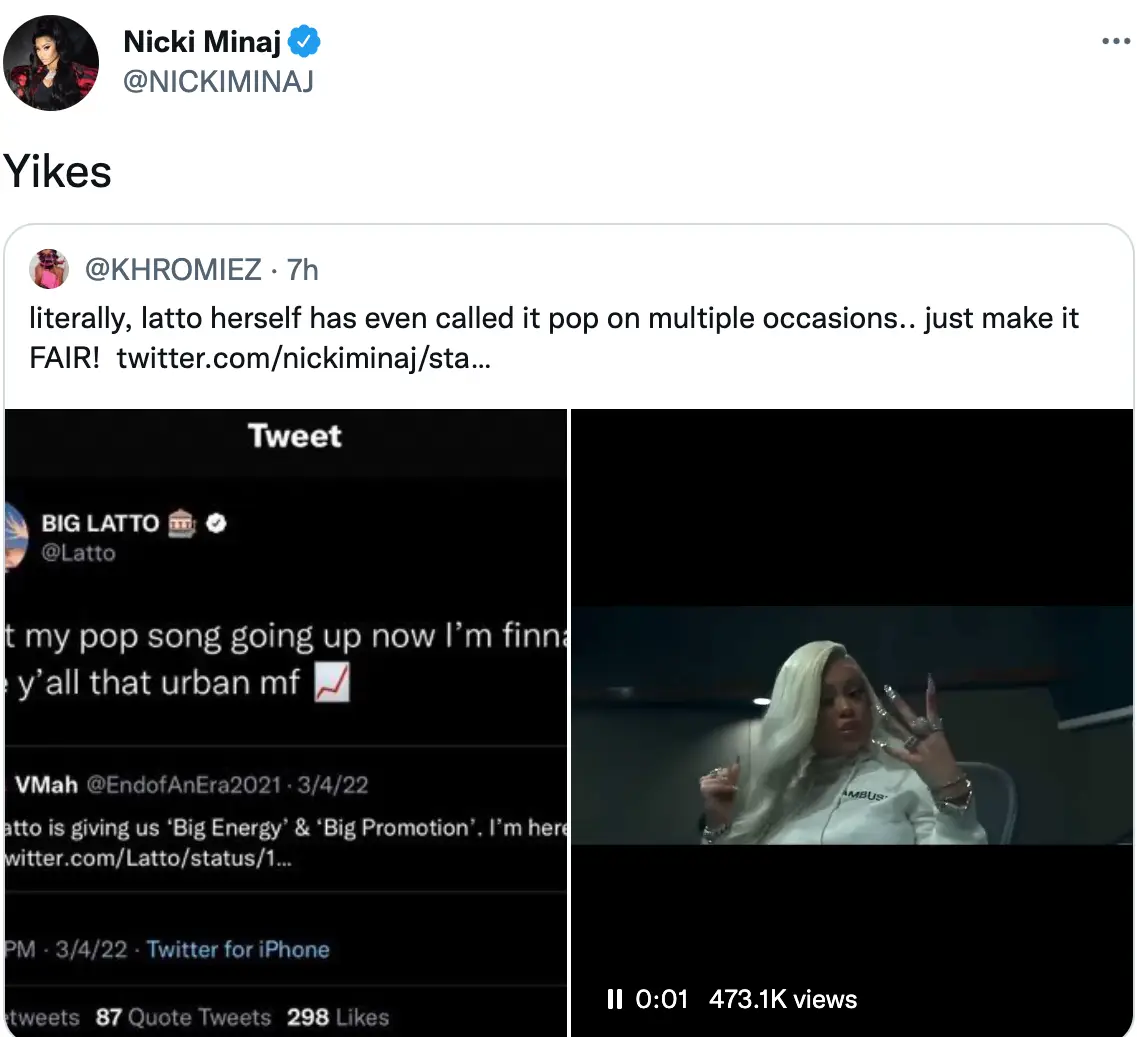Click the blue verified badge
Image resolution: width=1137 pixels, height=1037 pixels.
tap(304, 42)
